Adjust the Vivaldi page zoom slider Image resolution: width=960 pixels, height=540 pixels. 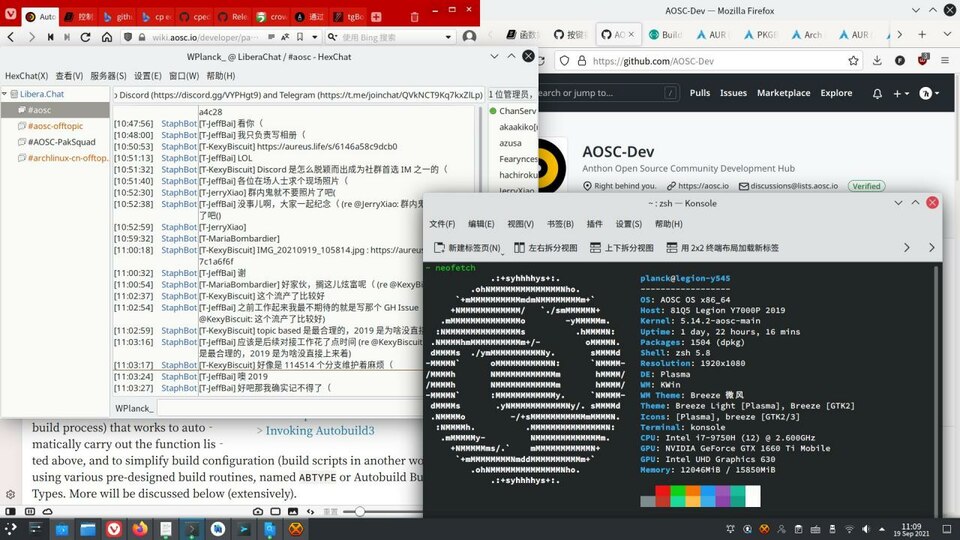360,511
